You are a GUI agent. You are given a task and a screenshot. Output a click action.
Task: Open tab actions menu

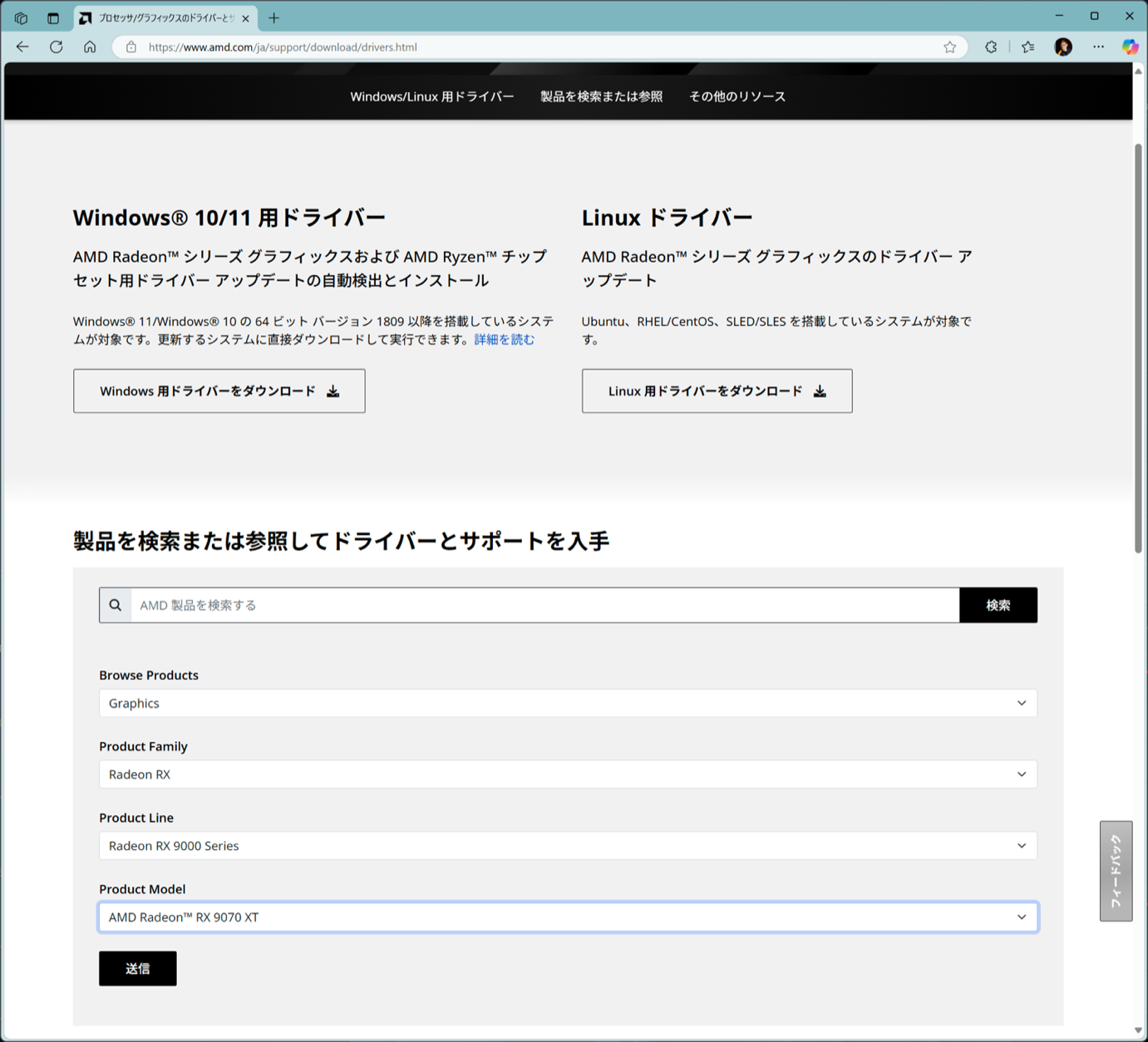[x=53, y=17]
